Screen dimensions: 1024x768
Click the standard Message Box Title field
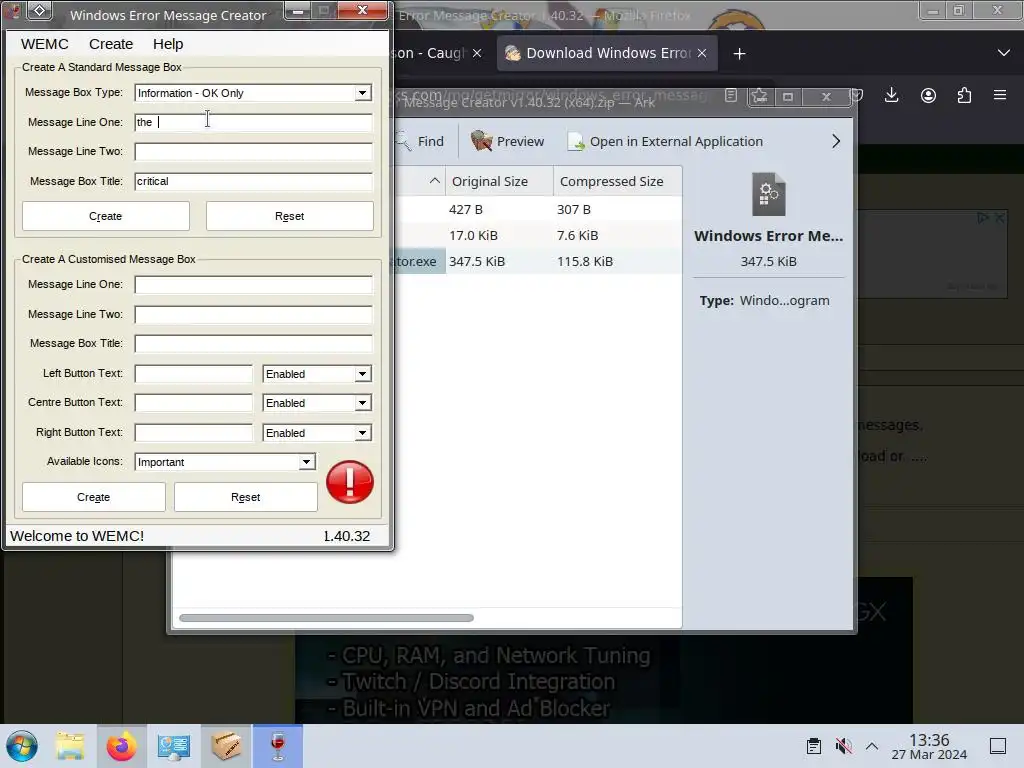tap(253, 181)
